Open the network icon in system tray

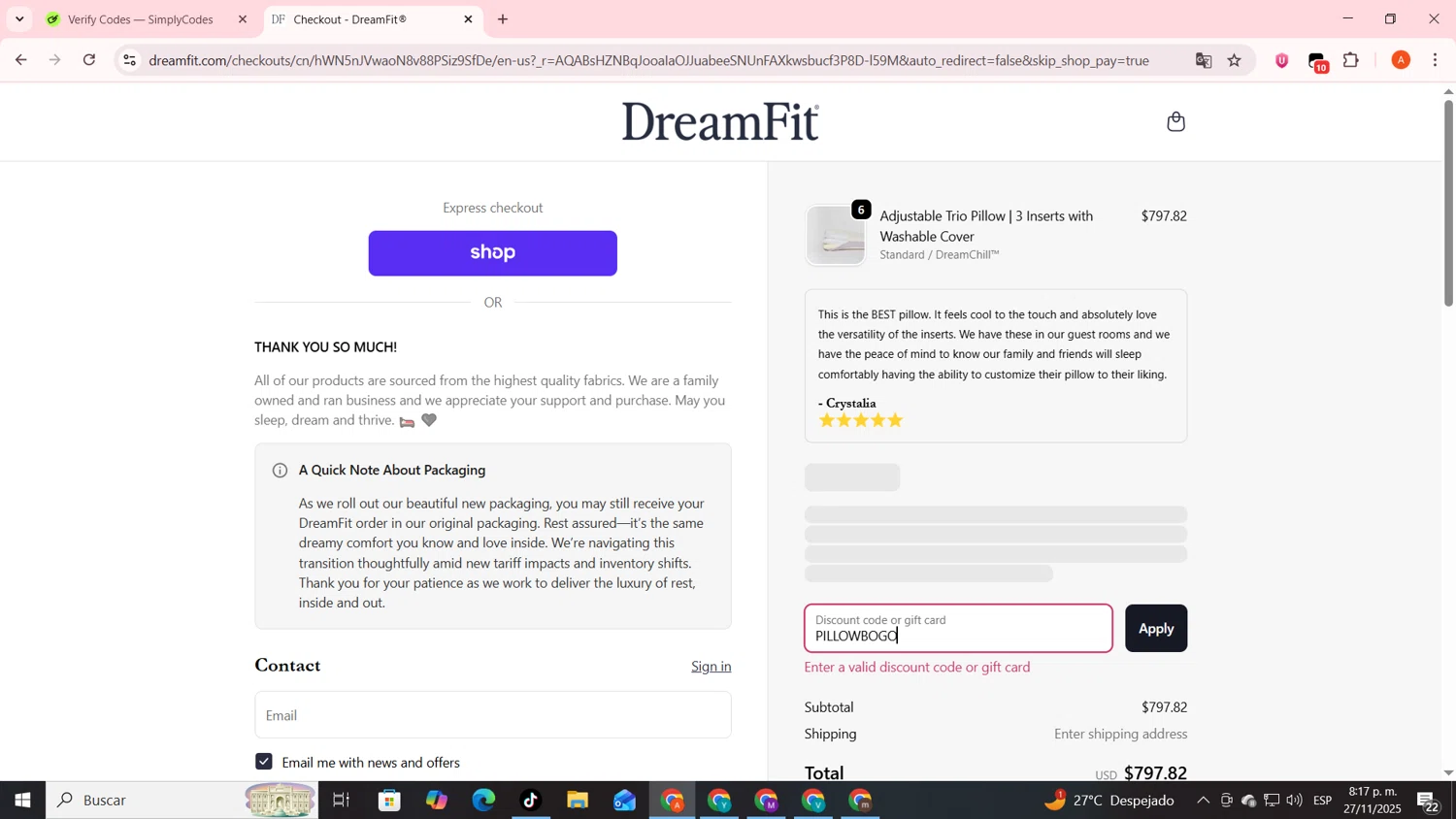pyautogui.click(x=1271, y=801)
